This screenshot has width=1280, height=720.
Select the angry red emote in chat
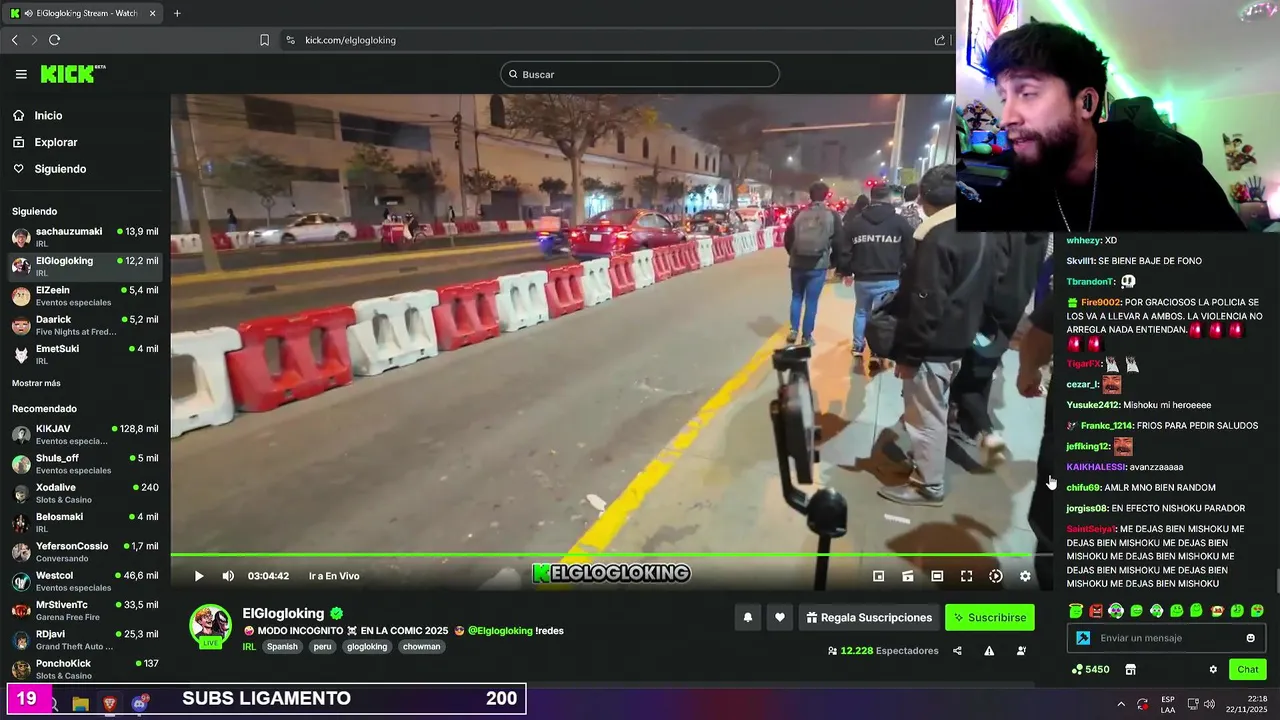click(x=1096, y=611)
